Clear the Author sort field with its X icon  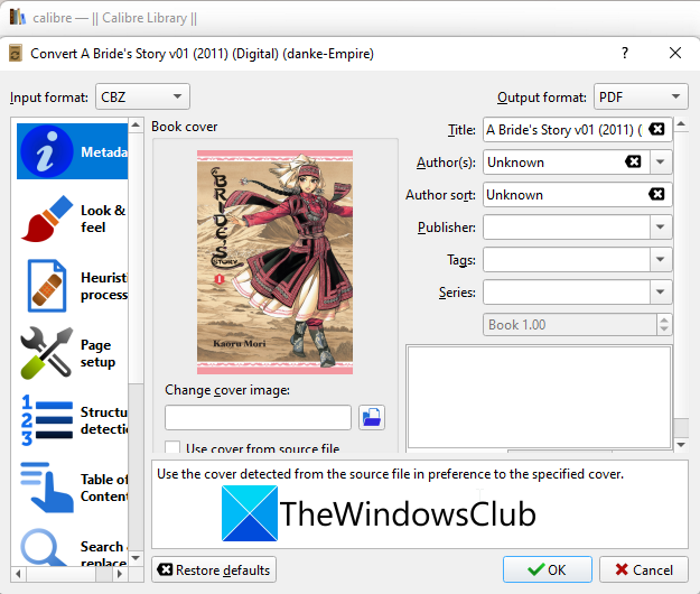point(657,194)
